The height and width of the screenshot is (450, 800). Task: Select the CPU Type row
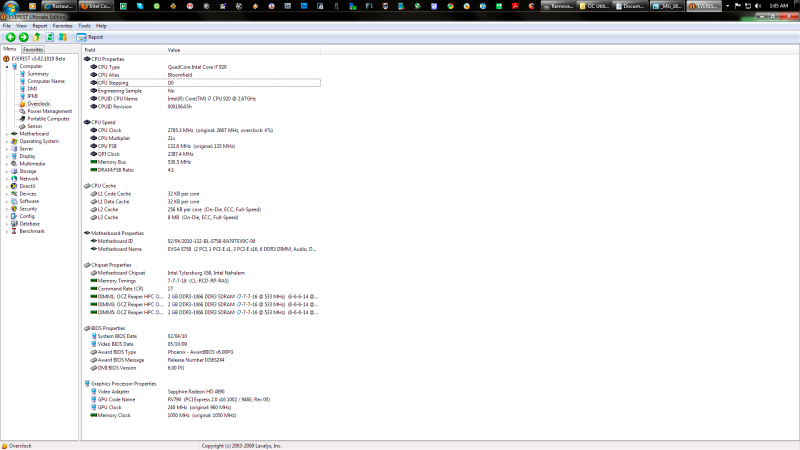[x=205, y=67]
